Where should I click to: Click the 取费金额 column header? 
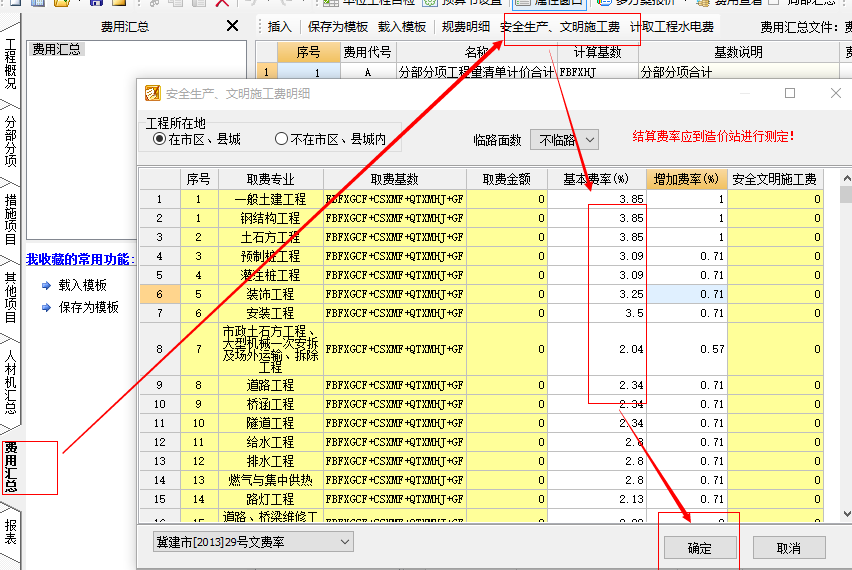pyautogui.click(x=506, y=179)
